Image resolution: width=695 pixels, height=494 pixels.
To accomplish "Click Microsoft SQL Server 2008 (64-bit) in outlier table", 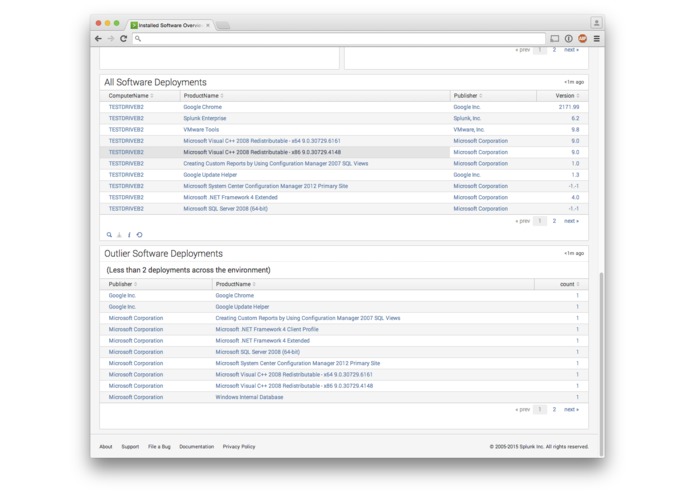I will pyautogui.click(x=258, y=352).
